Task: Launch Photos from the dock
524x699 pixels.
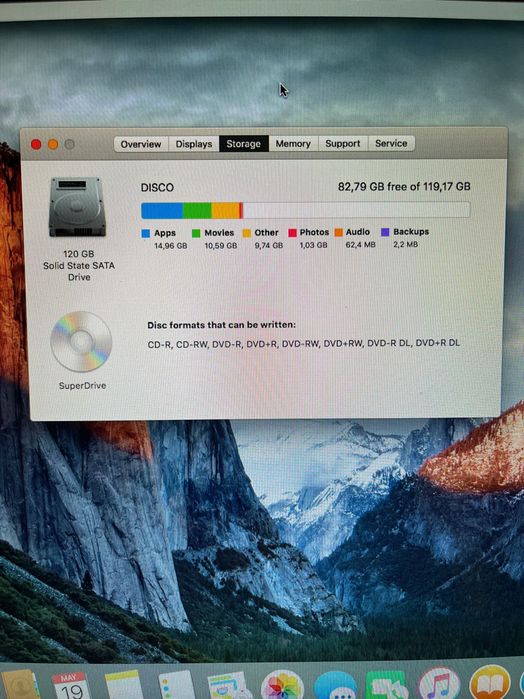Action: (x=282, y=686)
